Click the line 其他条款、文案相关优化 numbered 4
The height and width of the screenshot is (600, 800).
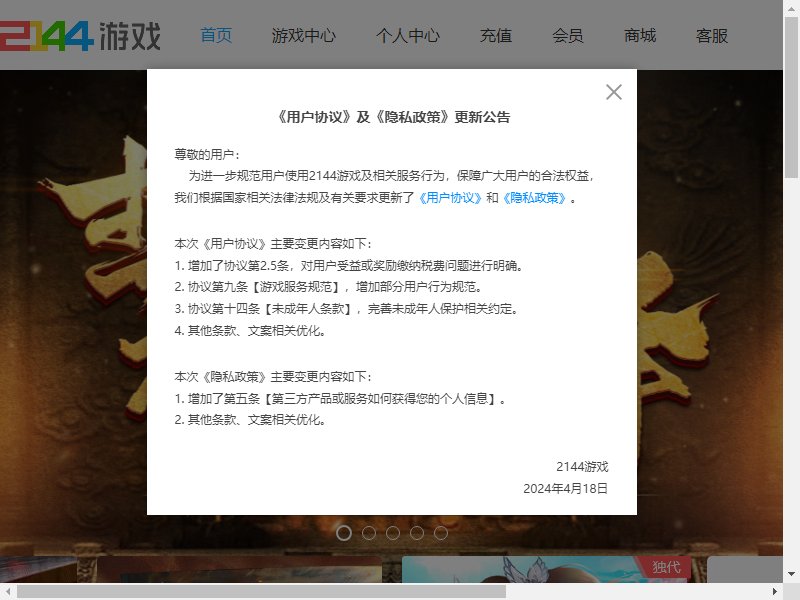tap(250, 331)
